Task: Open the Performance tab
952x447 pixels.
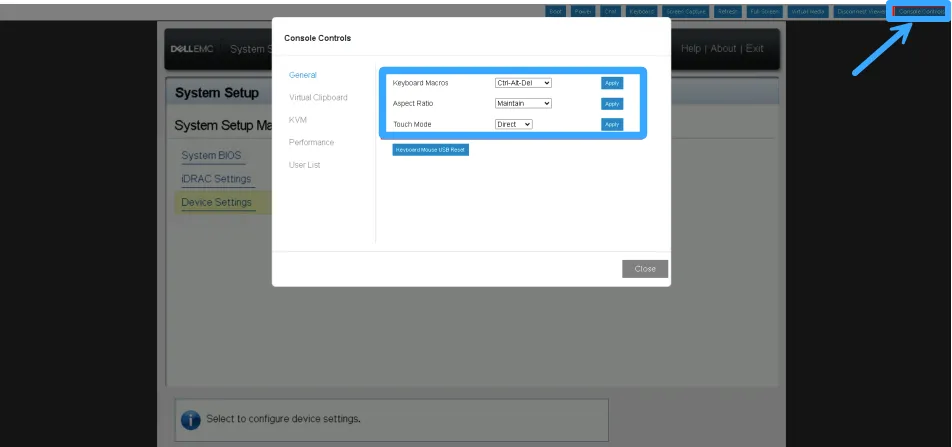Action: (311, 142)
